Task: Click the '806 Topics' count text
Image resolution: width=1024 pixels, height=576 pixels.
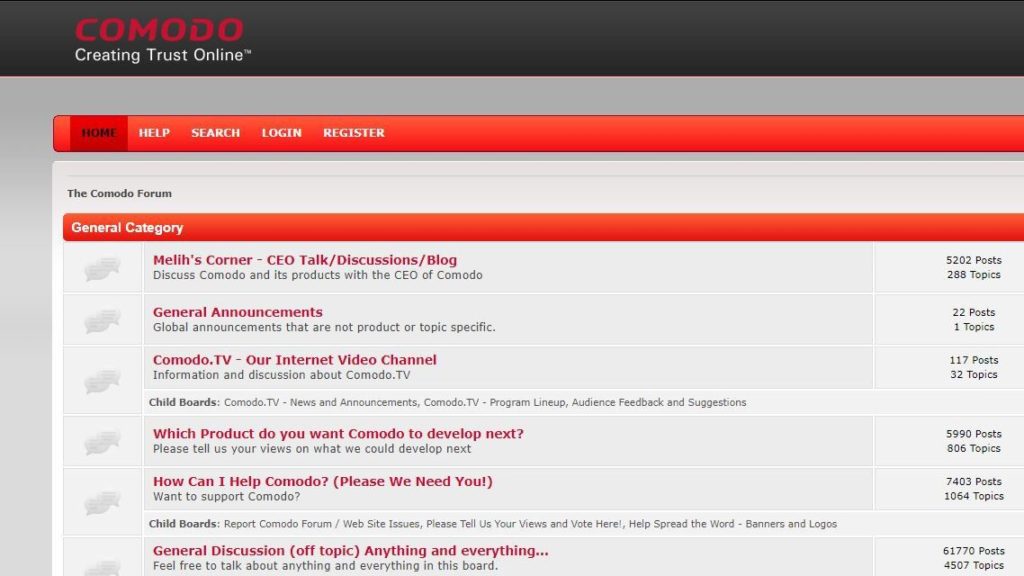Action: [x=974, y=448]
